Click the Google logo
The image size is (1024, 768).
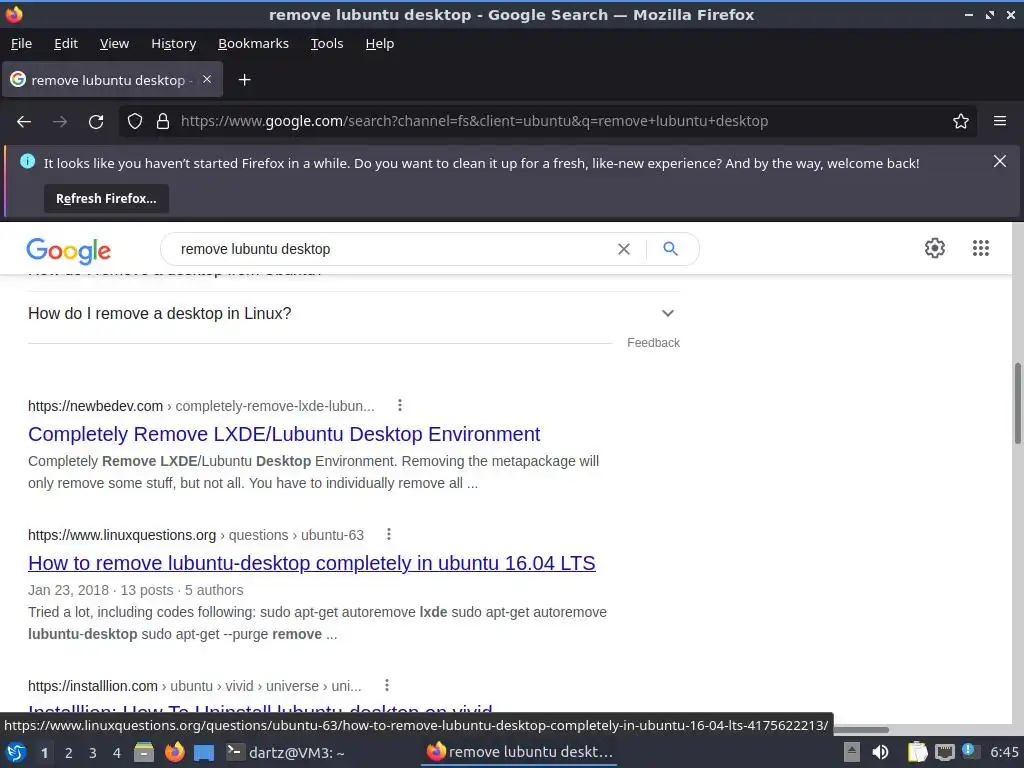(x=69, y=251)
